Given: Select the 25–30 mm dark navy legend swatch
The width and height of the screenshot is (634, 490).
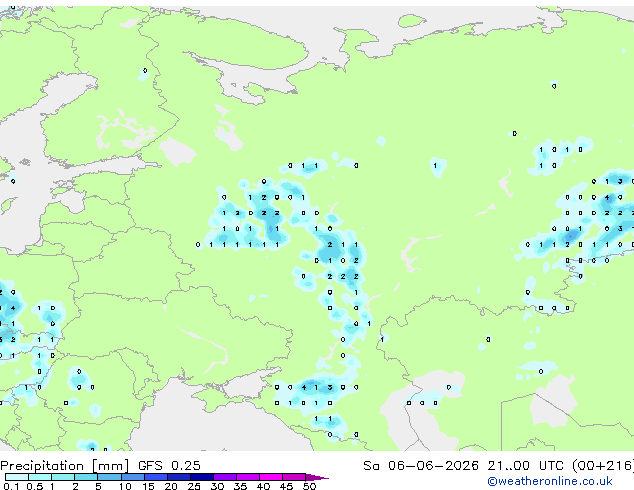Looking at the screenshot, I should click(x=202, y=477).
